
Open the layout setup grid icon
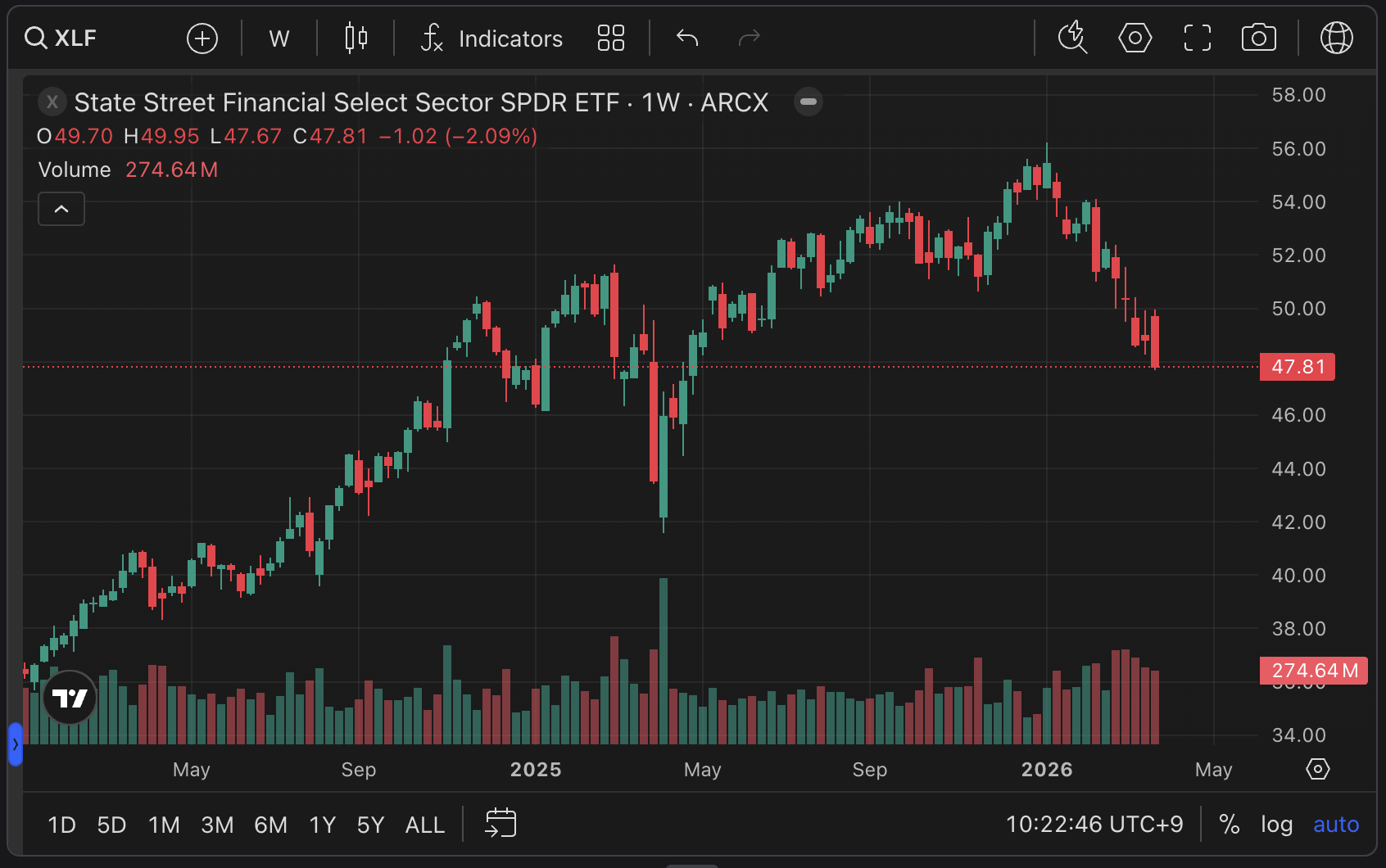[x=611, y=38]
